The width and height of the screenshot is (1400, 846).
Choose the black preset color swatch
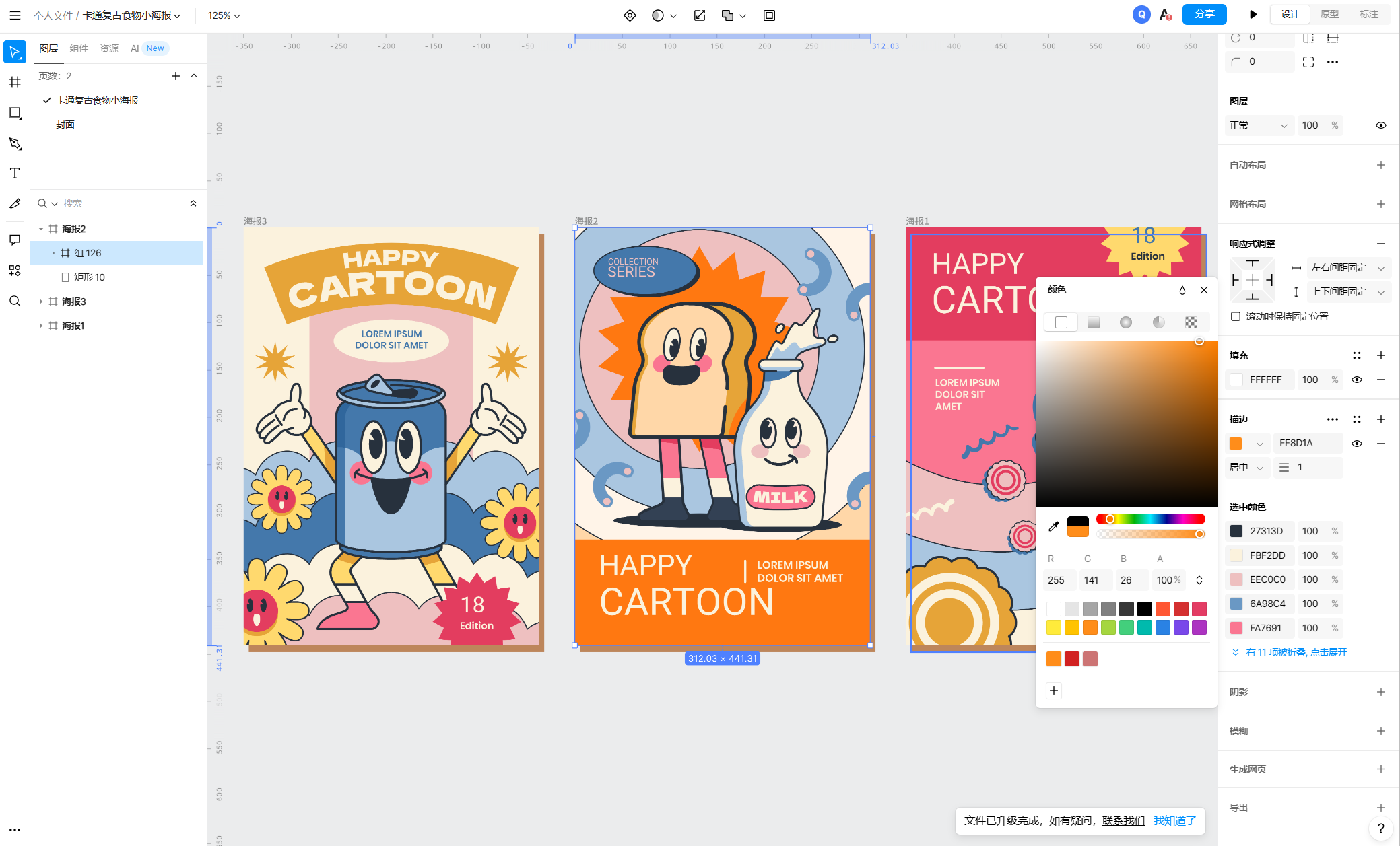[1145, 609]
